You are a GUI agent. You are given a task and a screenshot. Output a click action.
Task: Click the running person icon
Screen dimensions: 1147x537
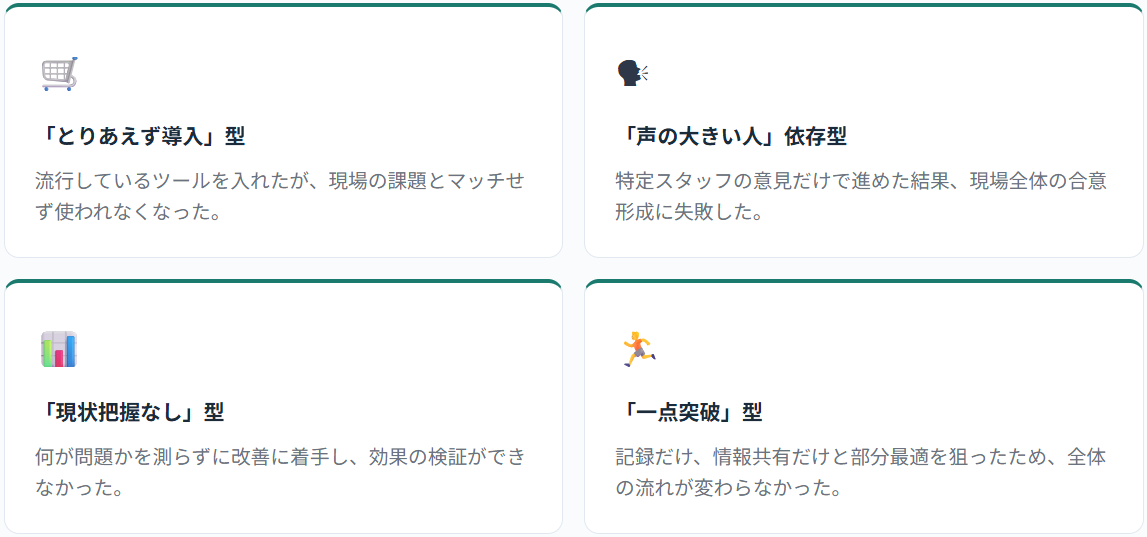tap(637, 349)
